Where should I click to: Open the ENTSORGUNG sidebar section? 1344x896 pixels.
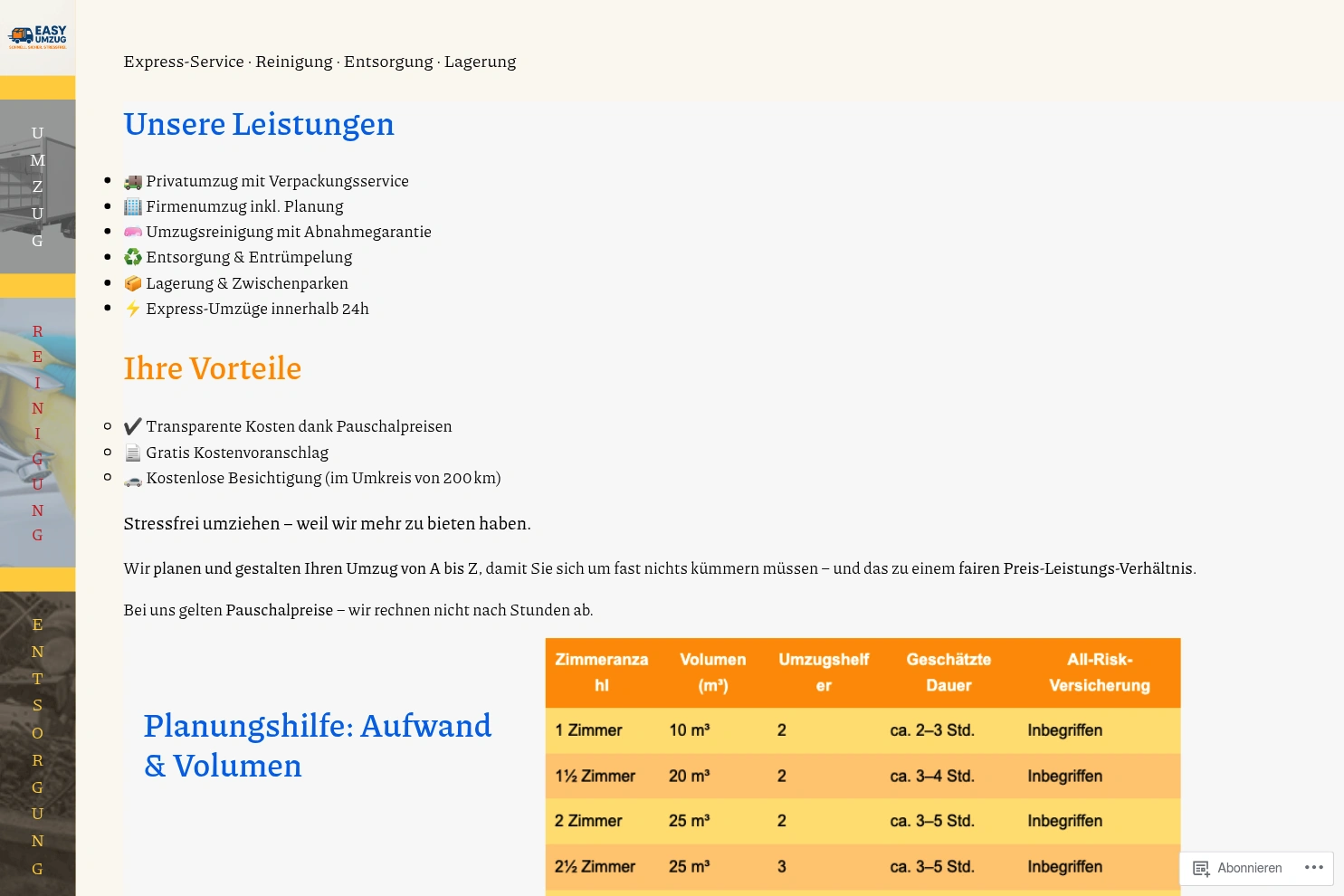[x=37, y=746]
